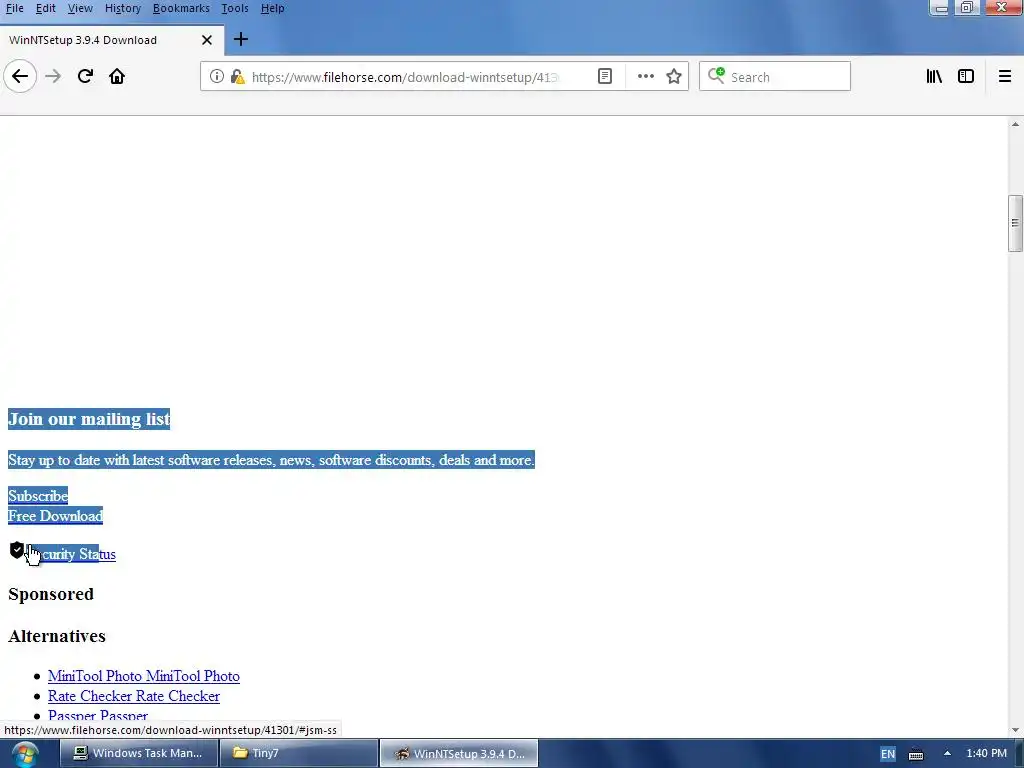Click the 'Stay up to date' paragraph
The width and height of the screenshot is (1024, 768).
coord(271,460)
